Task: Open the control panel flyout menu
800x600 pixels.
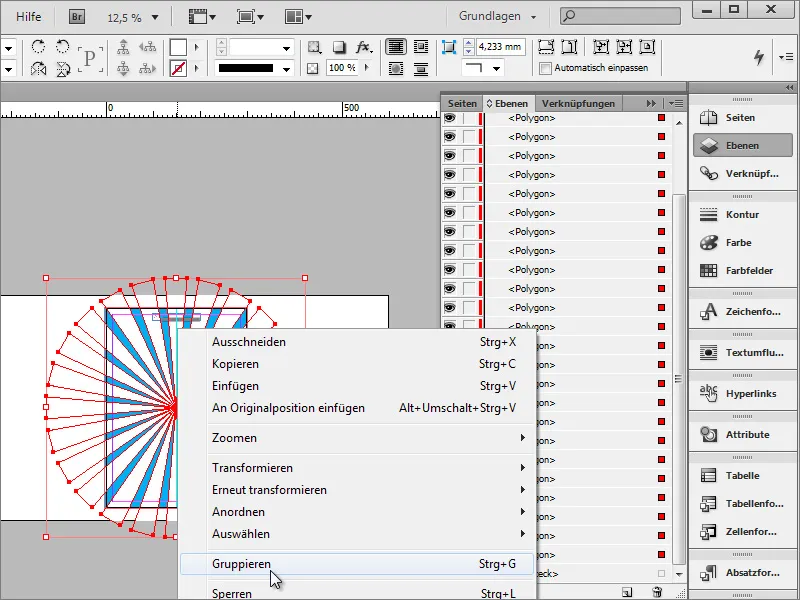Action: pos(786,57)
